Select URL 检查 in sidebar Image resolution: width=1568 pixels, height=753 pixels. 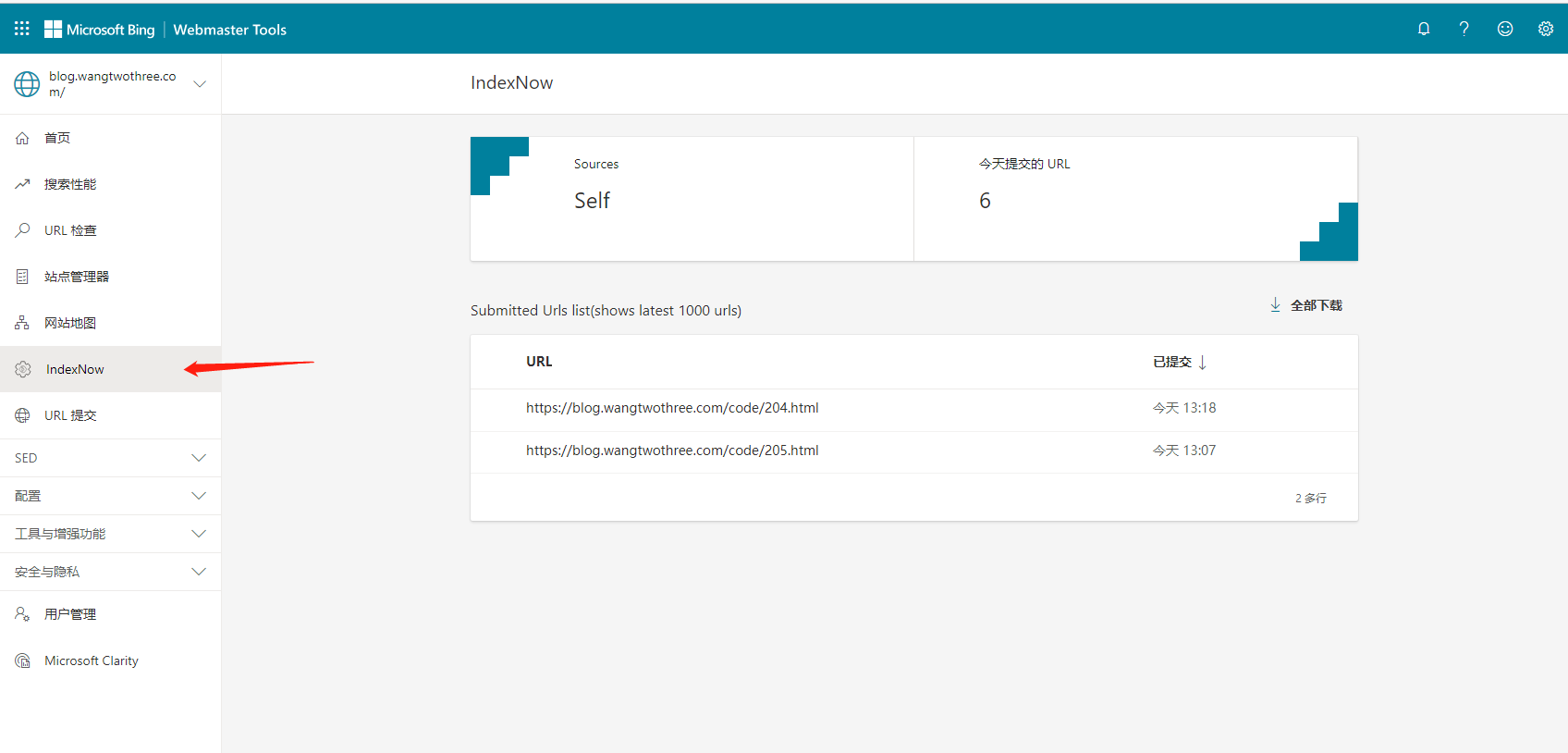tap(70, 230)
